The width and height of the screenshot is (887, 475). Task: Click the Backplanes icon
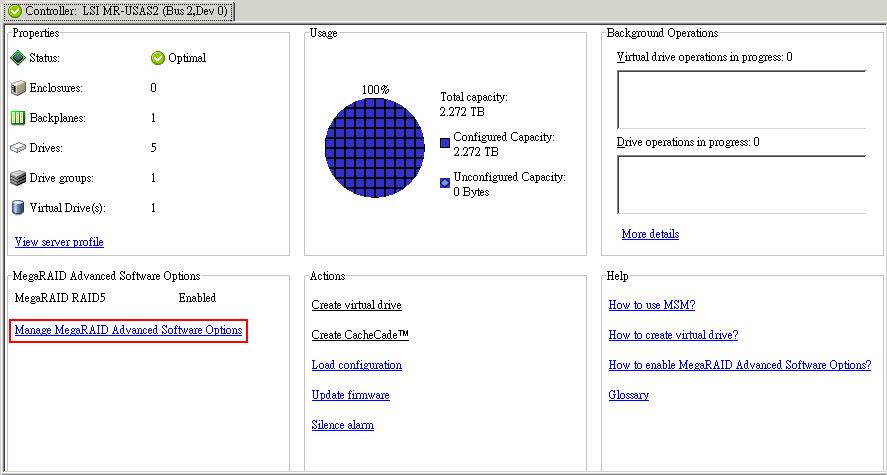tap(18, 118)
